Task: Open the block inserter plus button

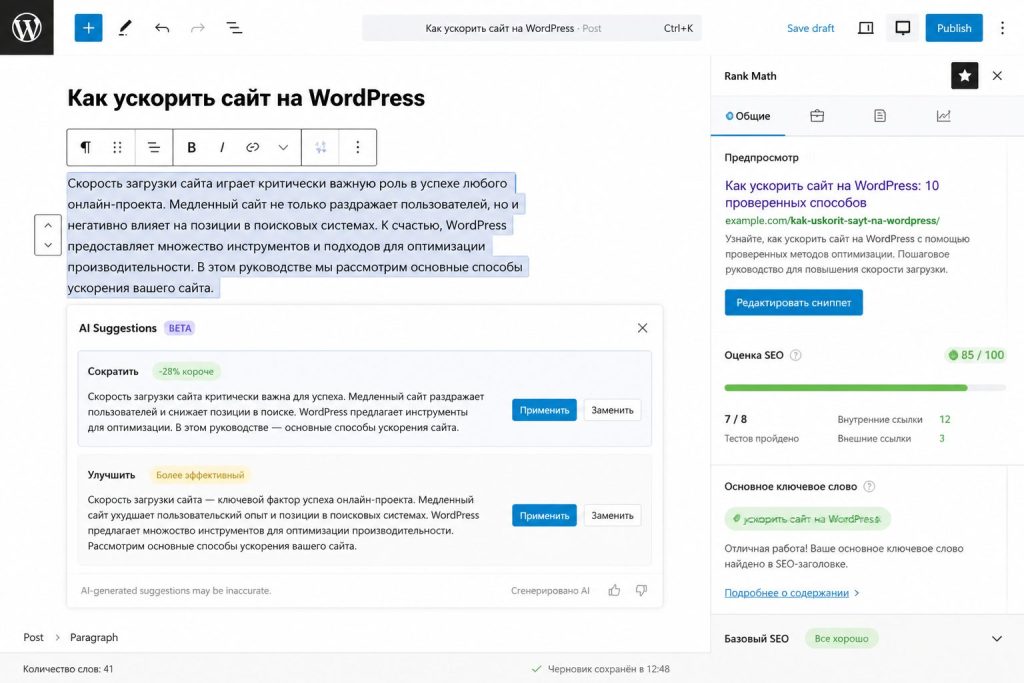Action: (88, 28)
